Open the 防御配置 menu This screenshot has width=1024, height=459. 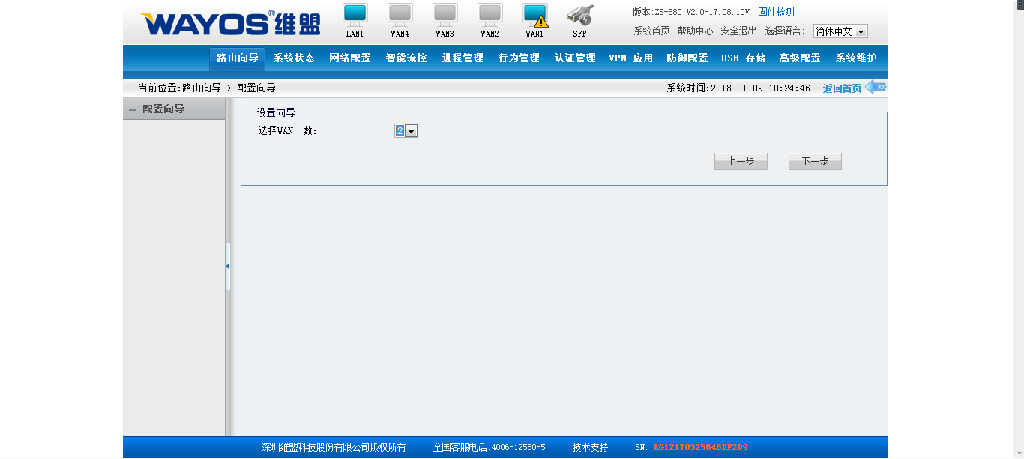[x=688, y=58]
